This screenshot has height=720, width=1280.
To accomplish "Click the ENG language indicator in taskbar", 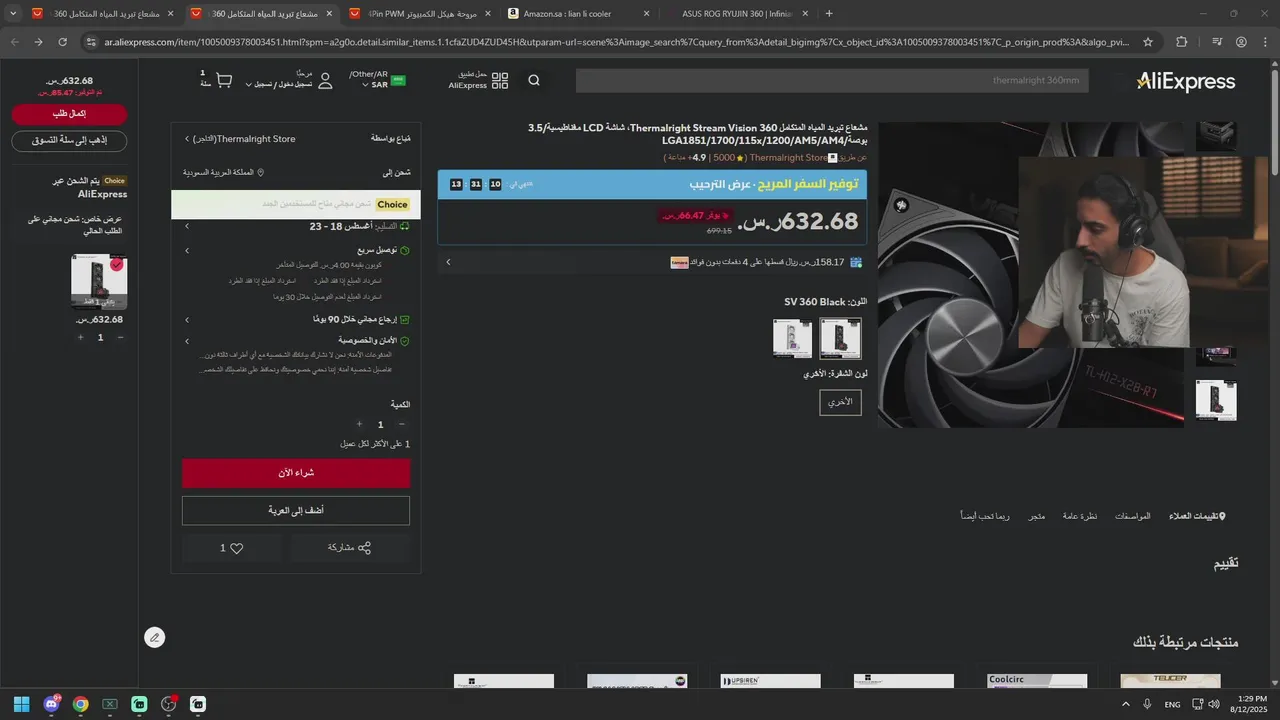I will tap(1172, 704).
